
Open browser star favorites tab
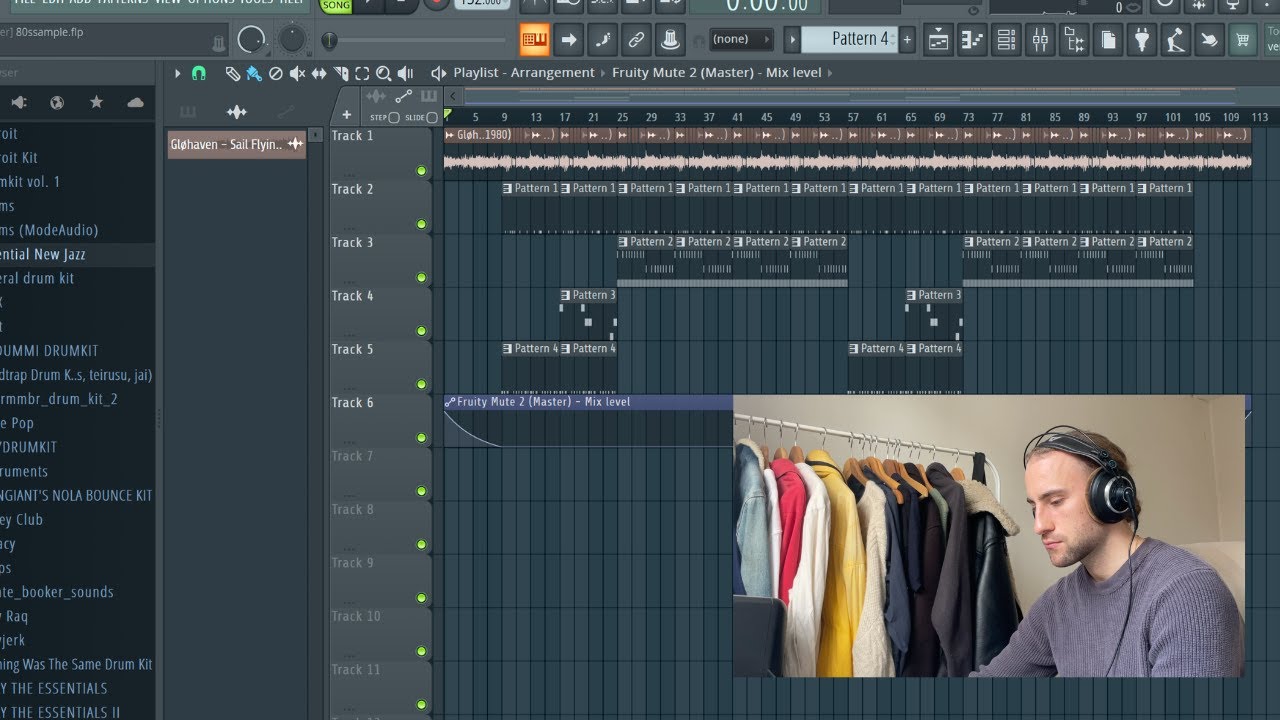(x=96, y=102)
